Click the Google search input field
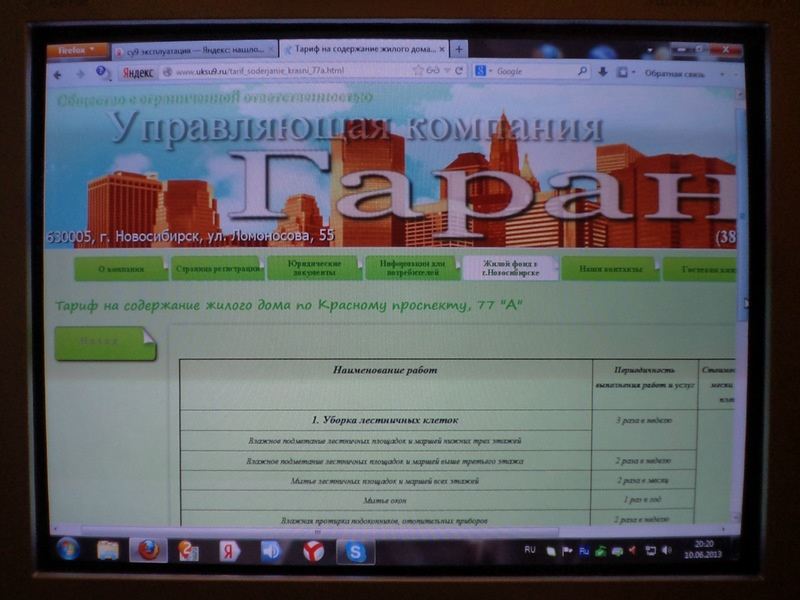 535,71
